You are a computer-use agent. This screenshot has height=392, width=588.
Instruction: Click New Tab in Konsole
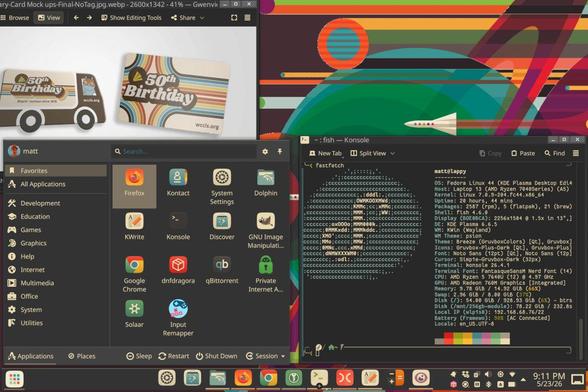click(326, 153)
